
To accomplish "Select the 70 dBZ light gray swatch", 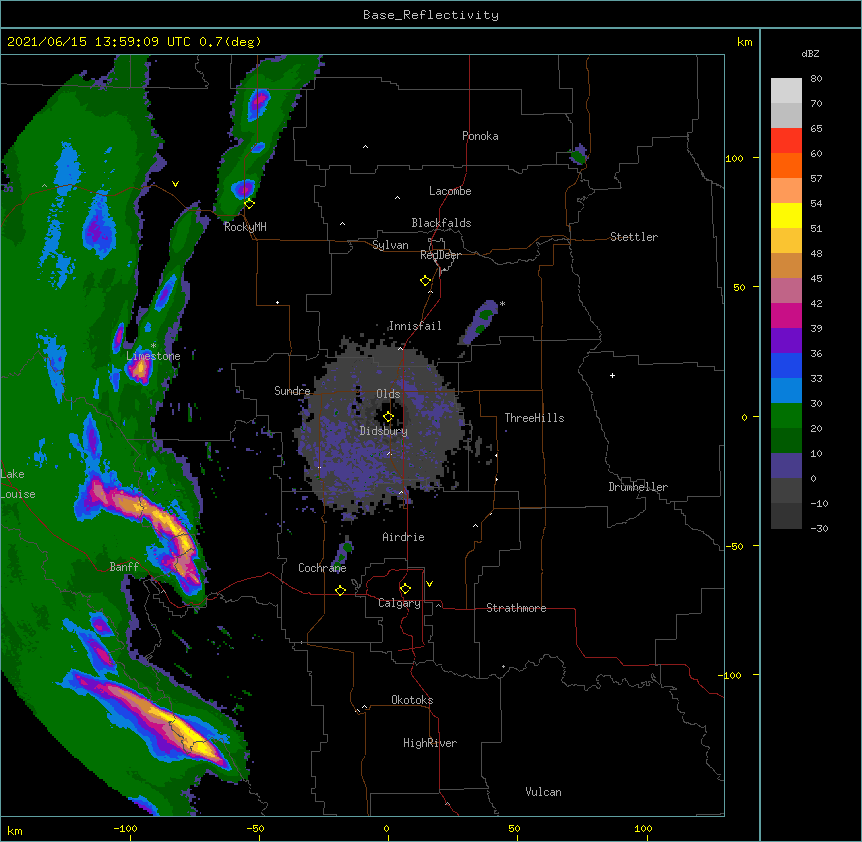I will [x=786, y=91].
